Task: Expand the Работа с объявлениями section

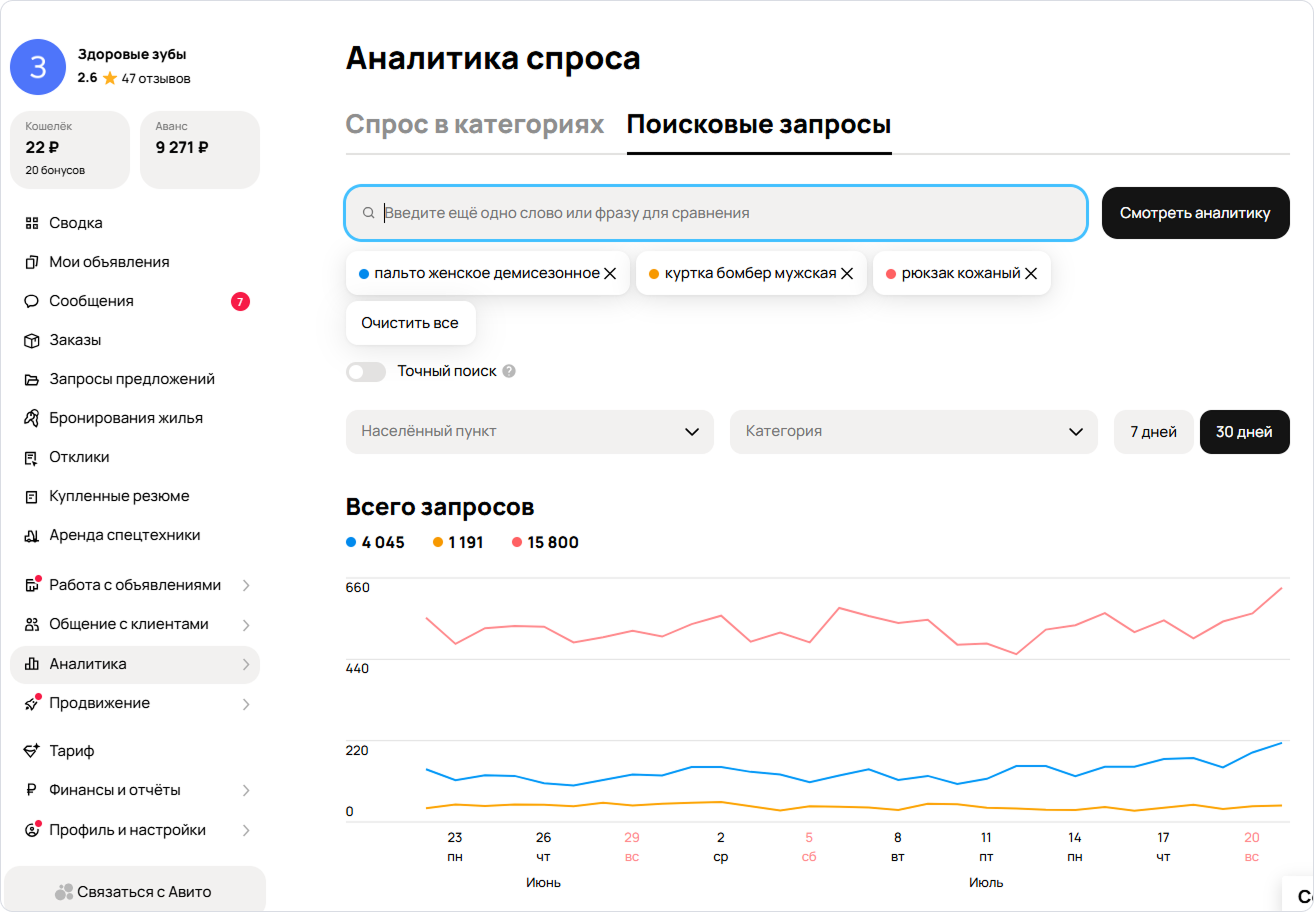Action: click(x=135, y=585)
